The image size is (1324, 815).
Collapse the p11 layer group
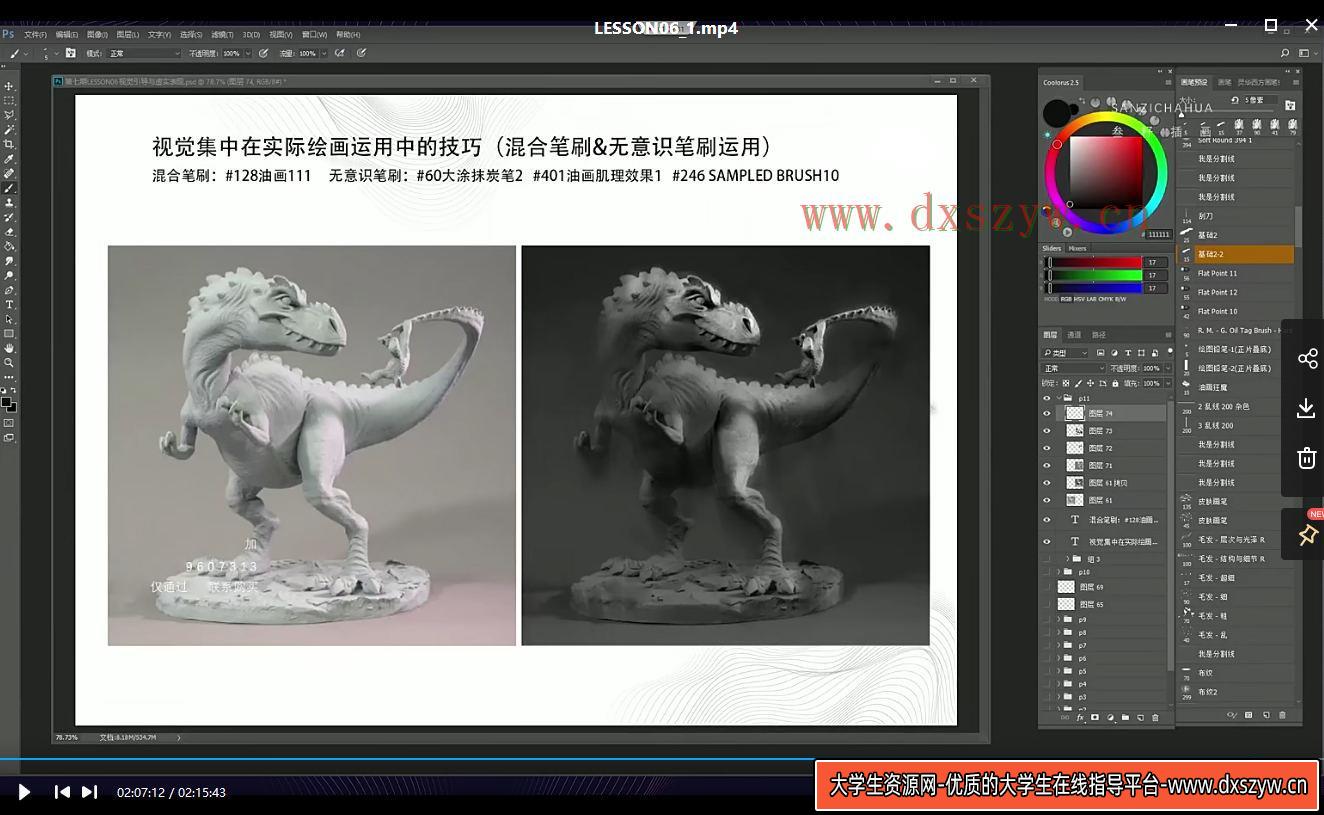[x=1059, y=398]
